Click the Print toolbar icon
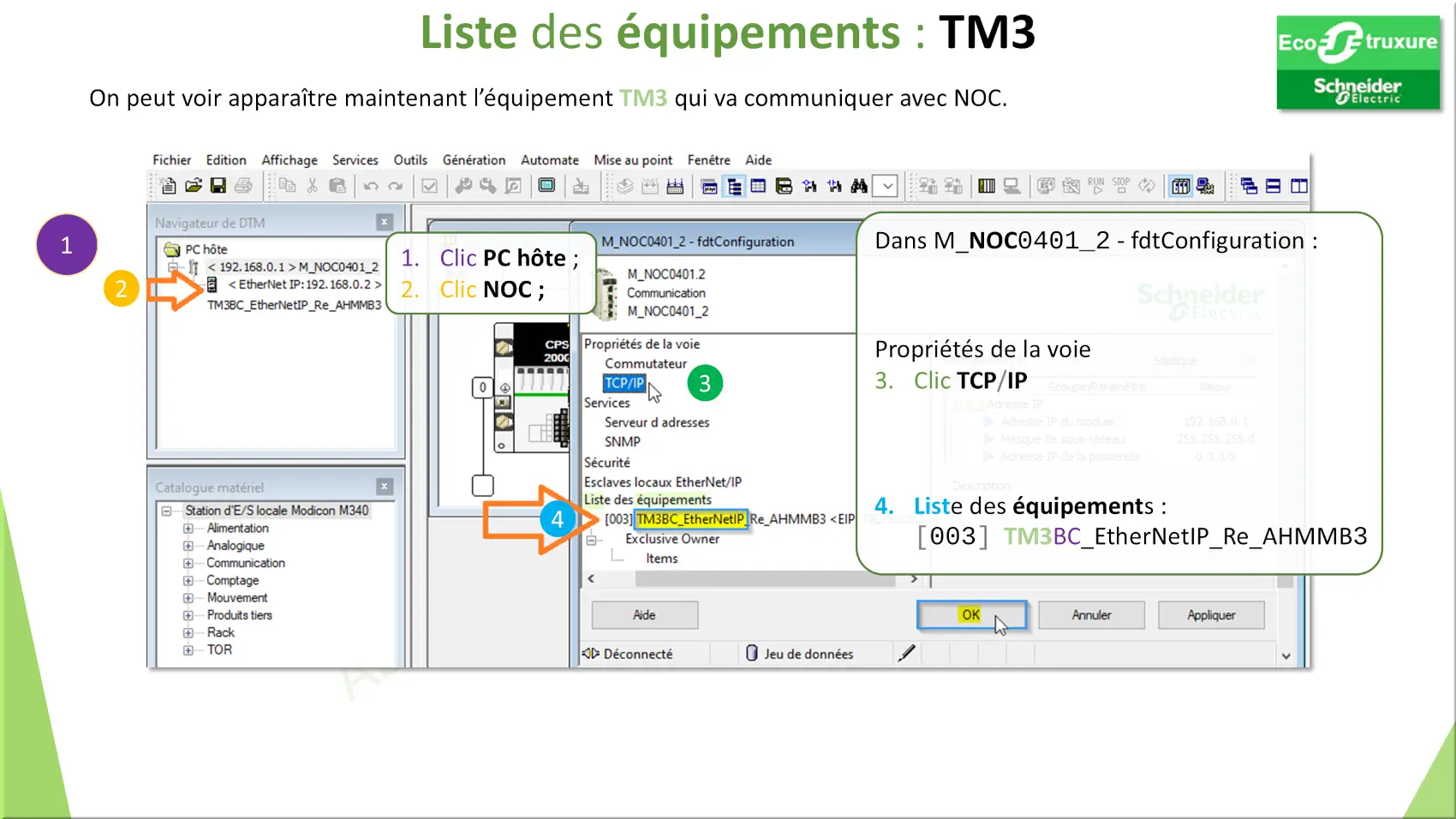The image size is (1456, 819). point(243,186)
